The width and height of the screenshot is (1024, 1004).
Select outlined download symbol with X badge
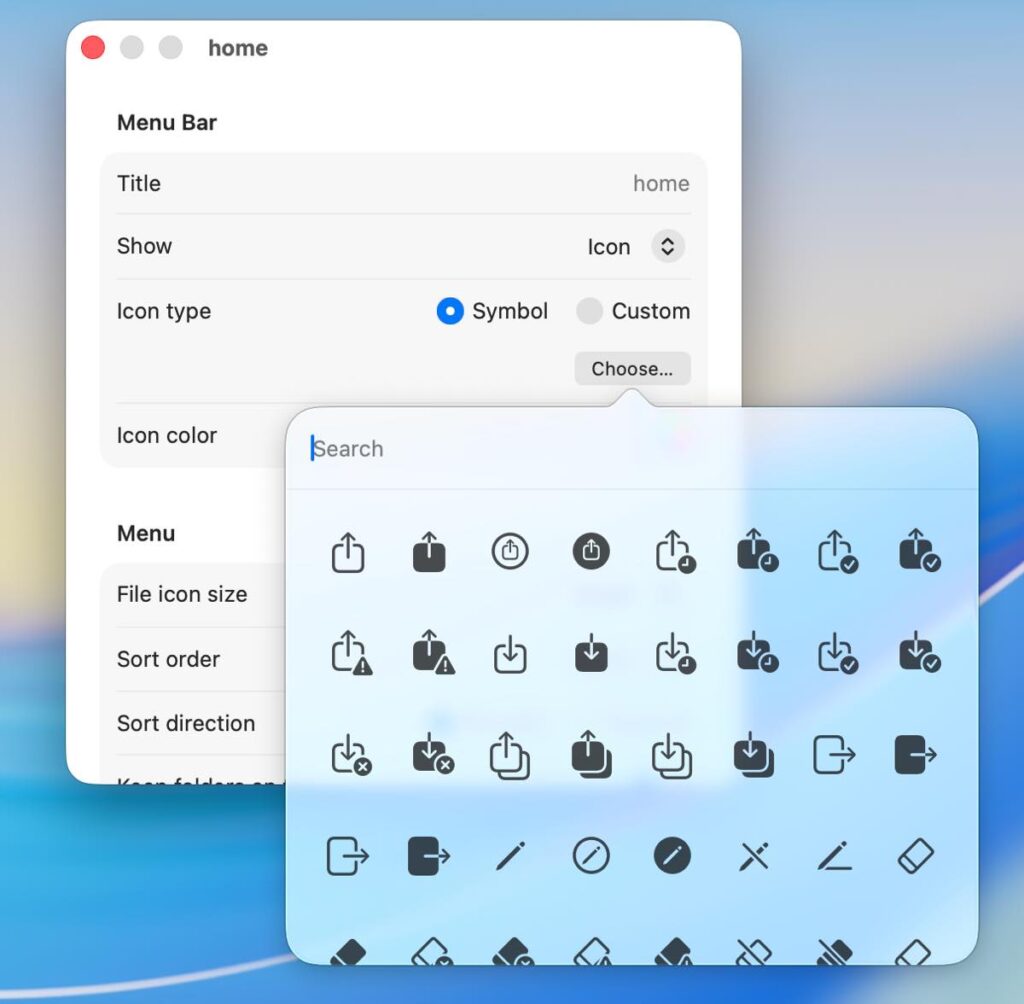[350, 755]
